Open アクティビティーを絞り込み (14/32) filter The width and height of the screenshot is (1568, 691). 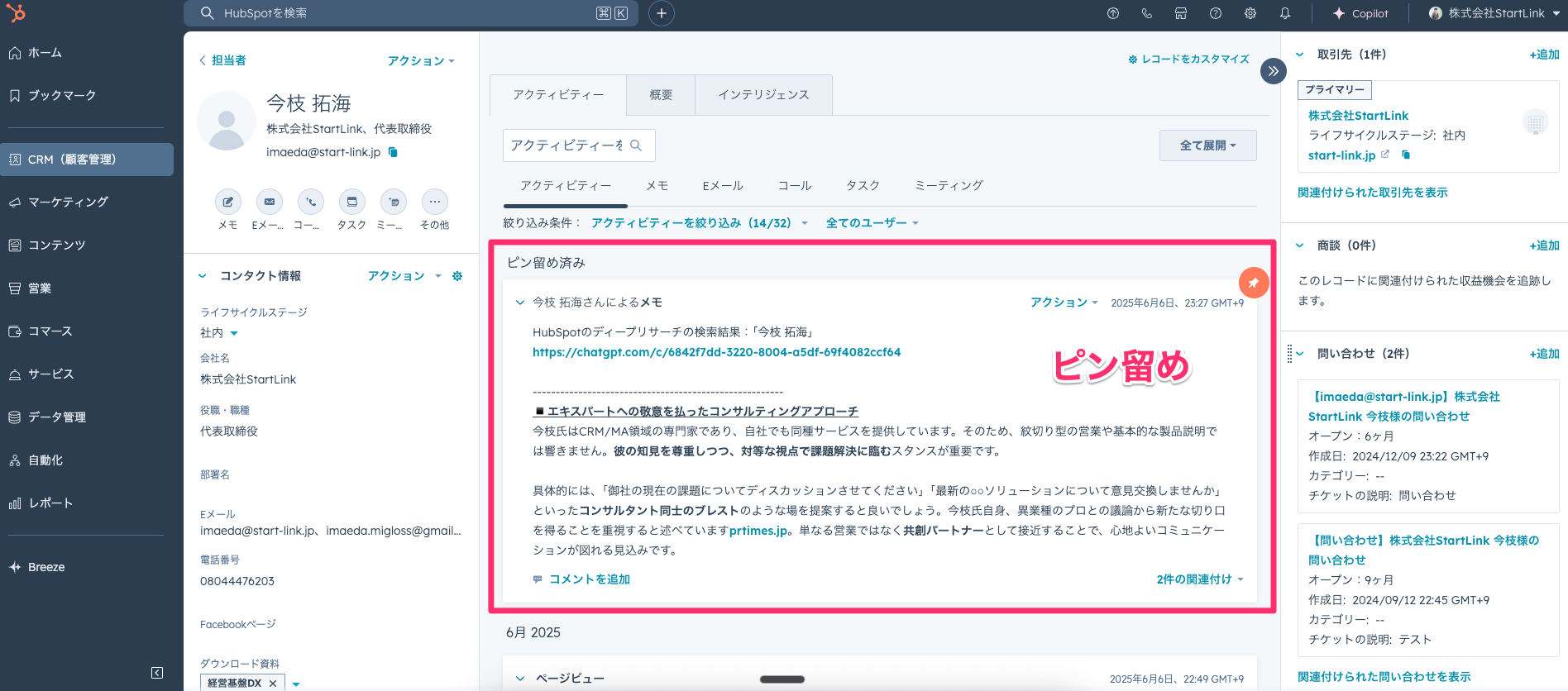tap(699, 223)
